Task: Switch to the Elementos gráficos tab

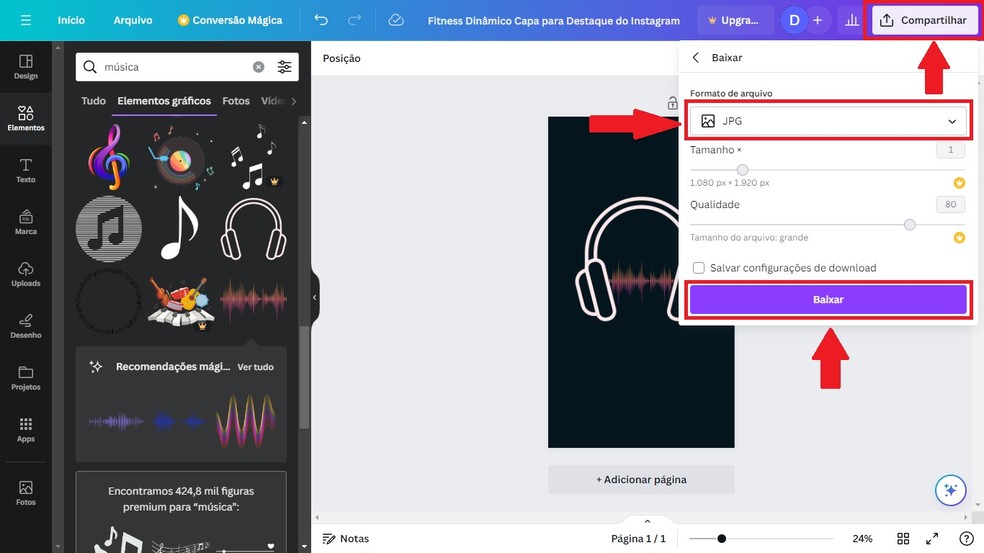Action: pos(164,100)
